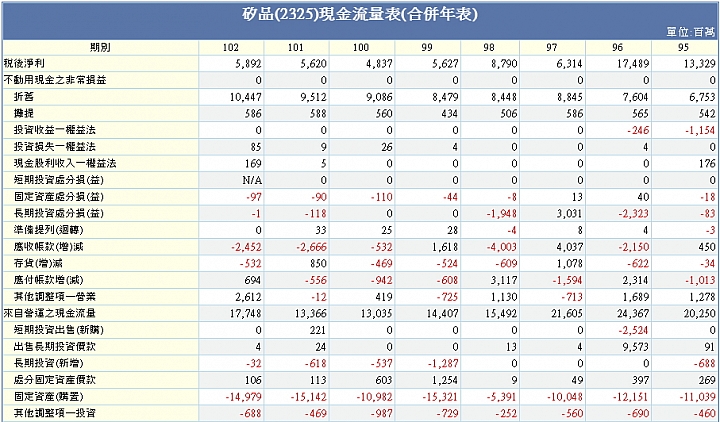Click the 攤提 row label
Image resolution: width=720 pixels, height=422 pixels.
[x=23, y=113]
